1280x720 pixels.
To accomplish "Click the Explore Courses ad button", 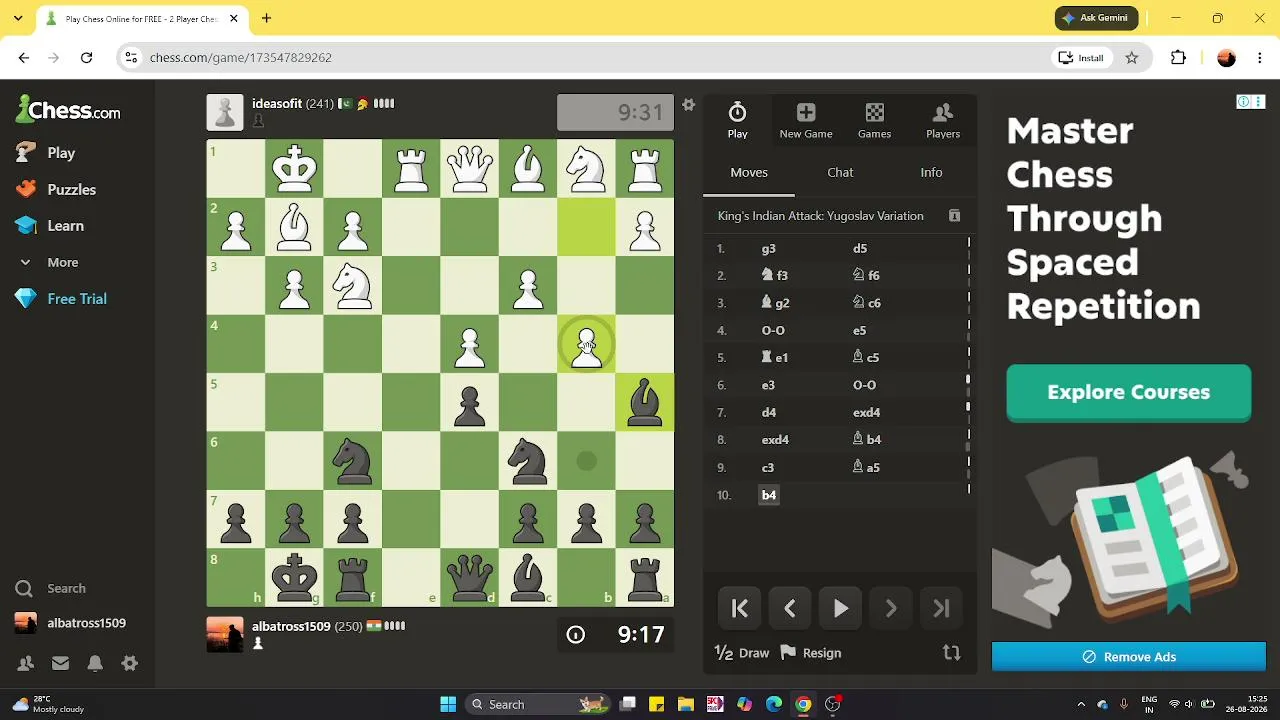I will point(1129,393).
